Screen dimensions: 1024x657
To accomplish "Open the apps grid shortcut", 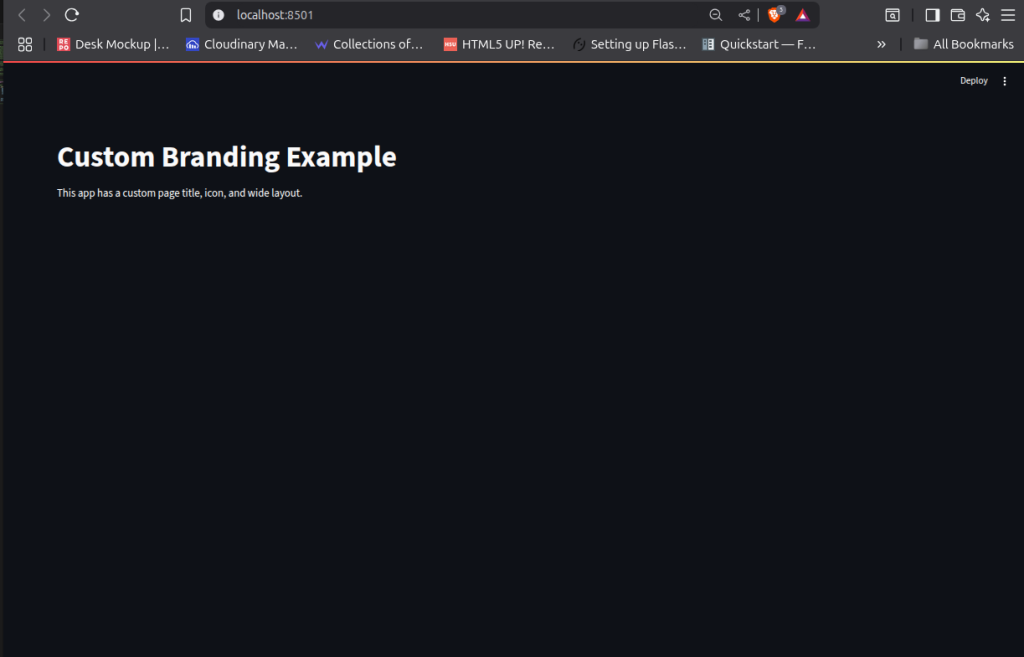I will [x=25, y=44].
